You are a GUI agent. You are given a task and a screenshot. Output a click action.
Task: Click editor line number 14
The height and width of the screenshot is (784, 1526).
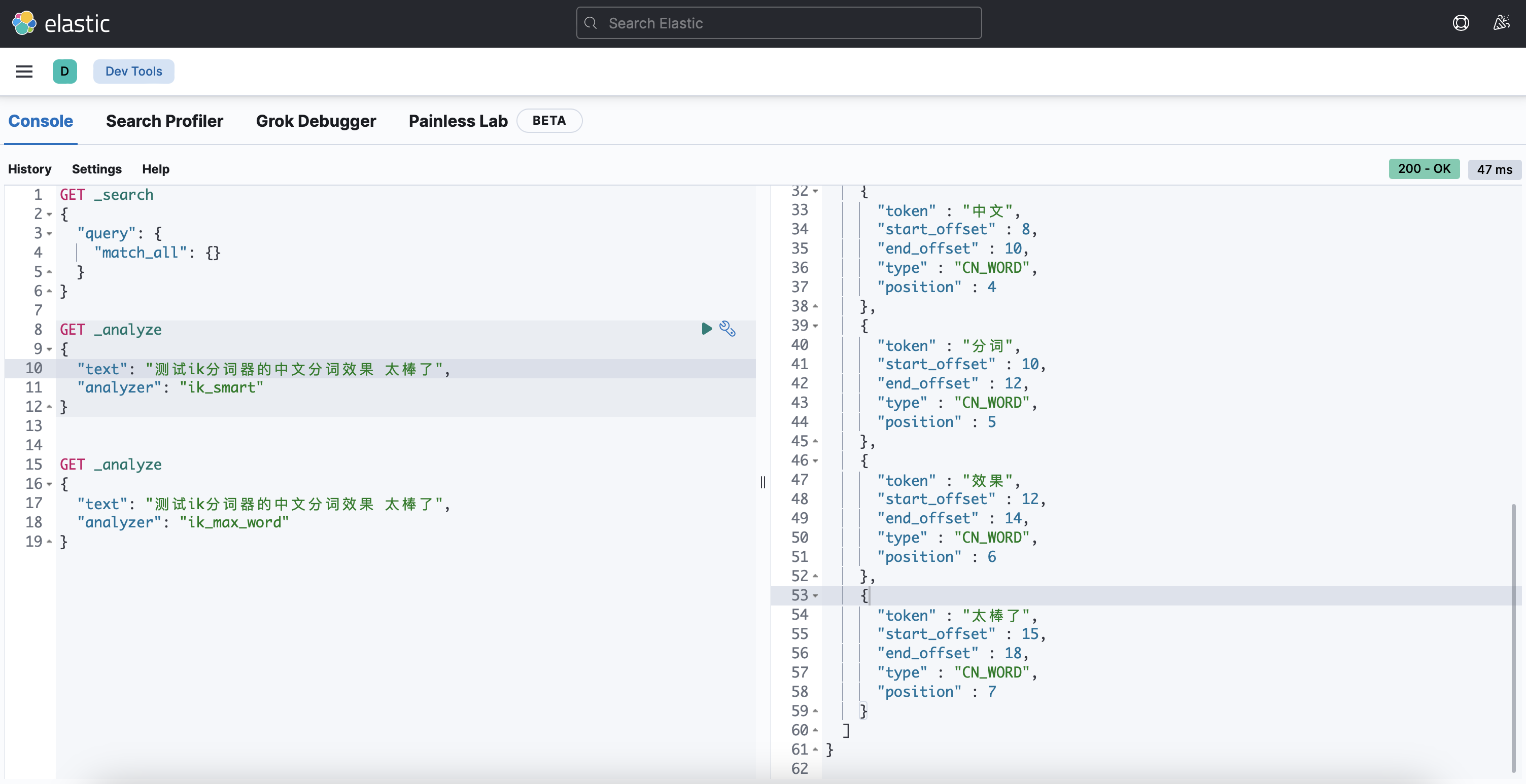pyautogui.click(x=34, y=445)
